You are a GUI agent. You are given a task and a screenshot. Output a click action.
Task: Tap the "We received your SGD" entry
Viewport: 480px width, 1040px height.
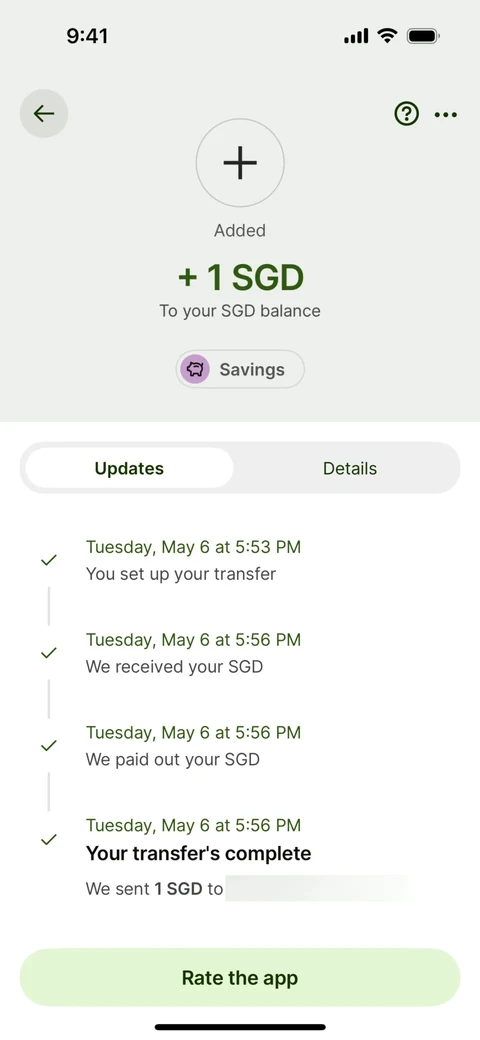174,667
